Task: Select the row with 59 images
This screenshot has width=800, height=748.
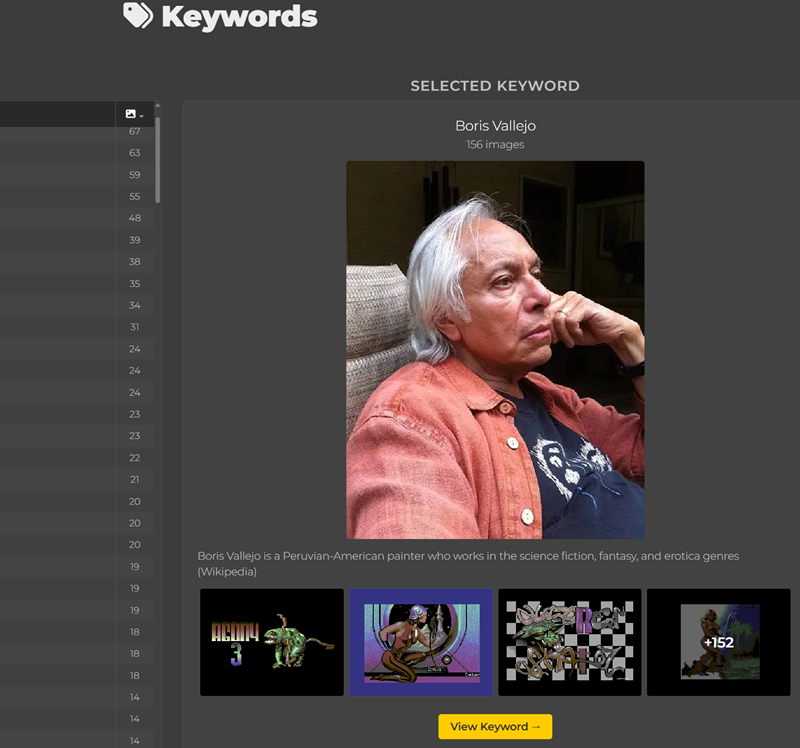Action: pos(77,174)
